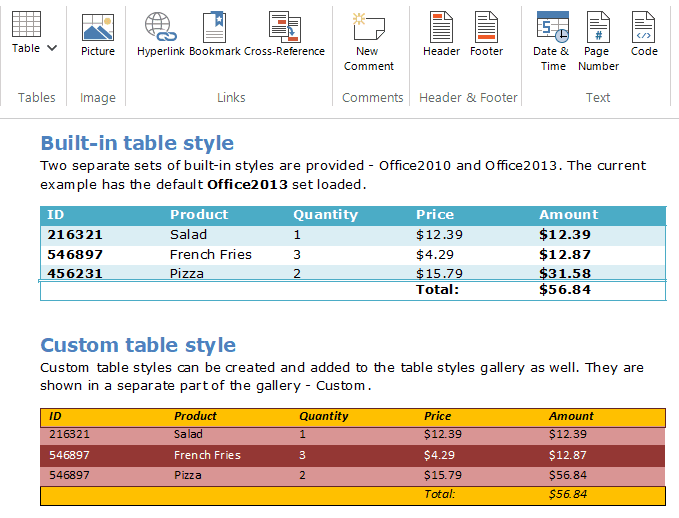Select italic 'Product' header in custom table
Screen dimensions: 679x518
coord(195,416)
